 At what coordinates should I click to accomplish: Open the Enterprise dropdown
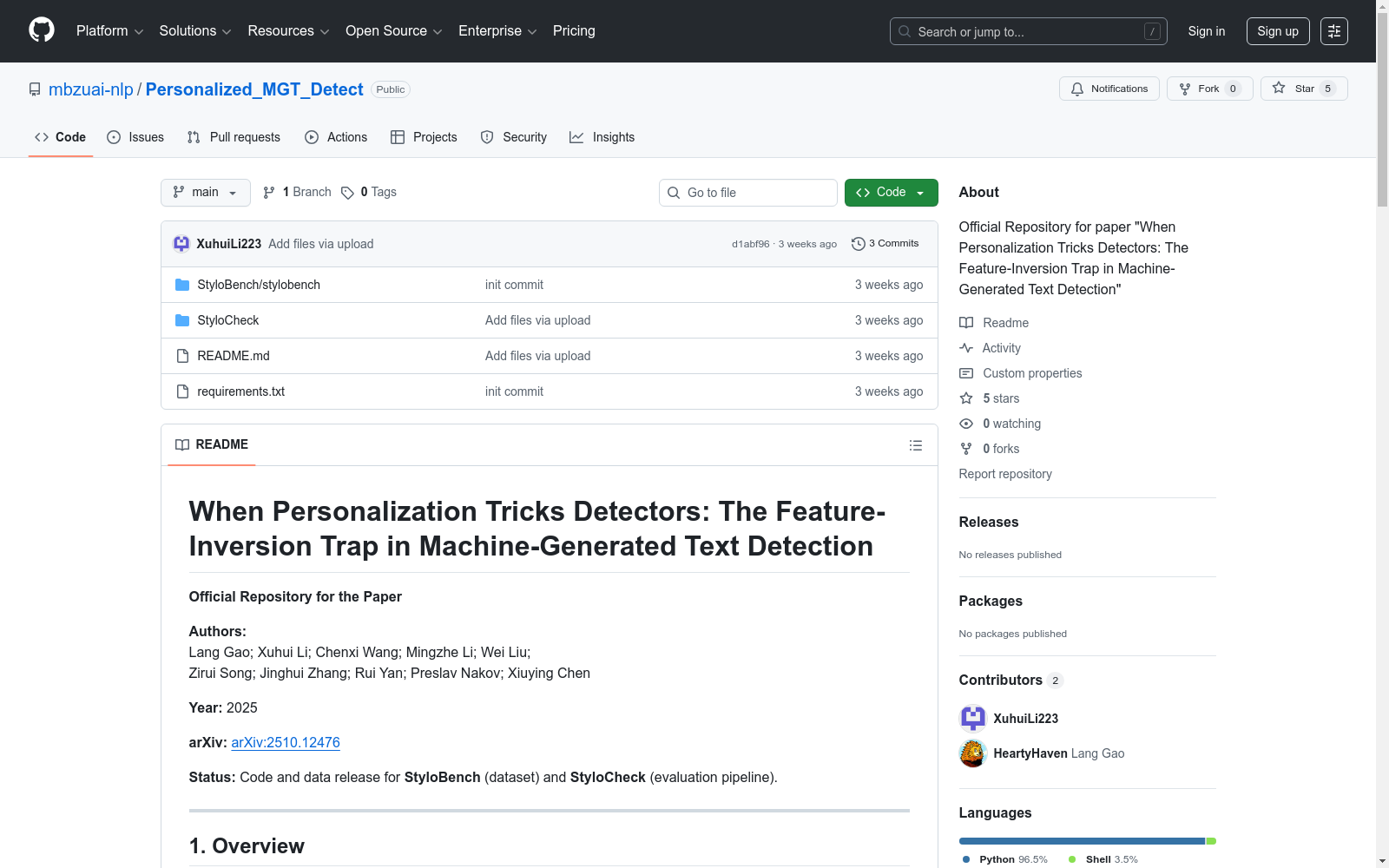(x=497, y=31)
